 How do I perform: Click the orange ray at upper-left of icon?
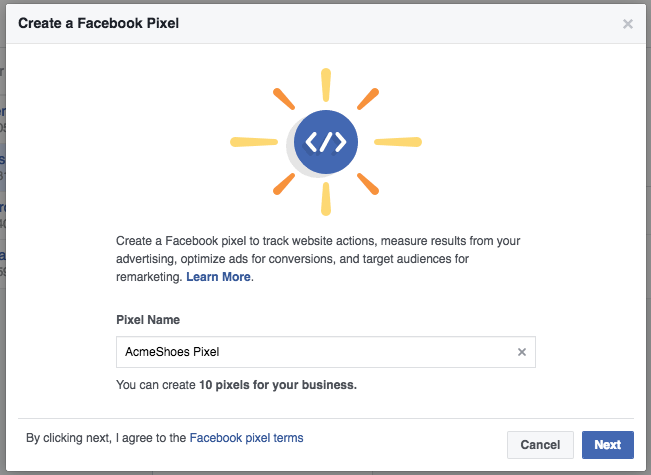(x=284, y=99)
